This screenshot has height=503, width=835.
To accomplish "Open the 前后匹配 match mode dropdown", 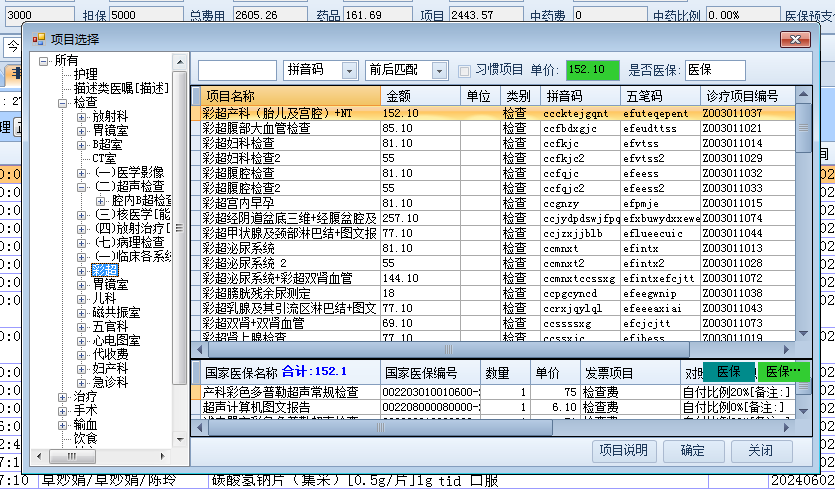I will (439, 70).
